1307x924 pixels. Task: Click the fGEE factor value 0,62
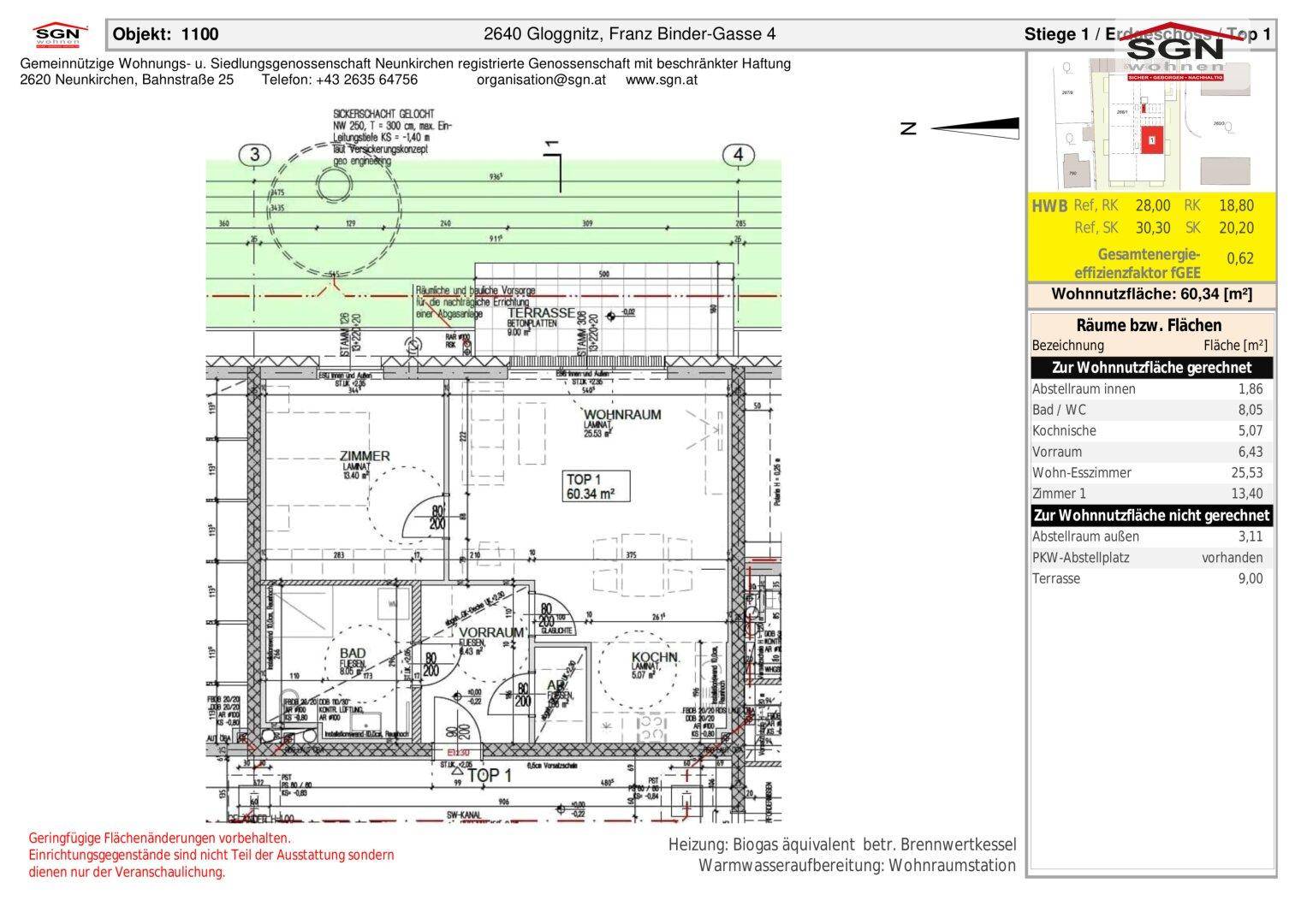[x=1240, y=258]
